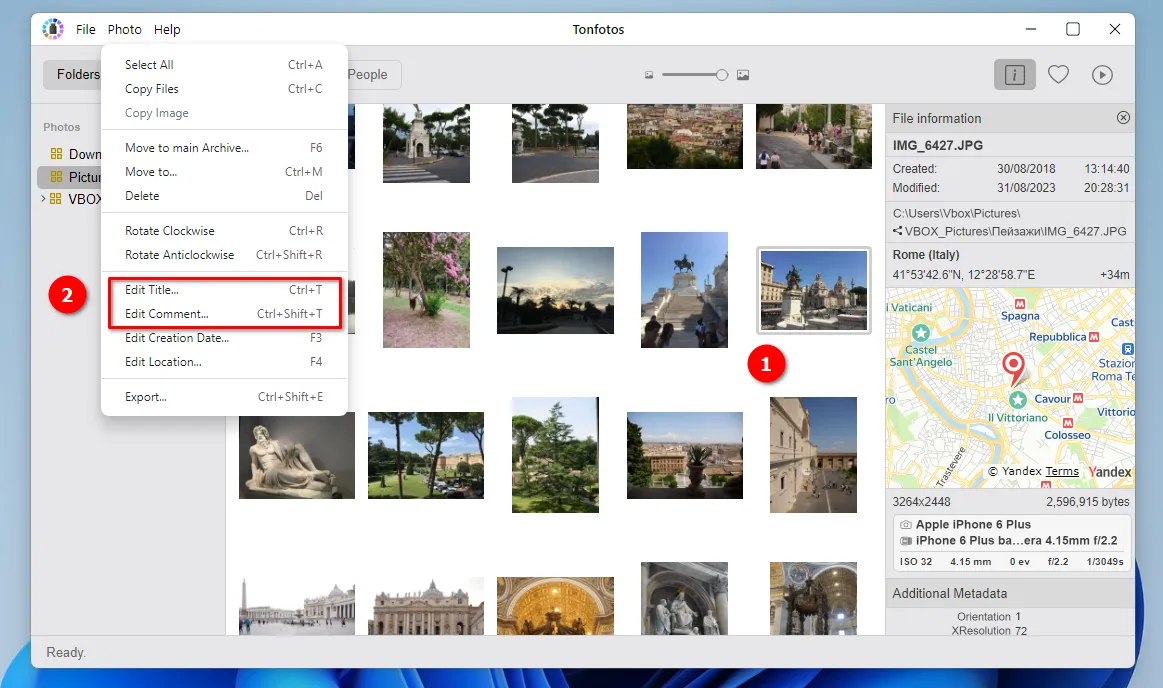This screenshot has width=1163, height=688.
Task: Click the red location pin on map
Action: coord(1013,368)
